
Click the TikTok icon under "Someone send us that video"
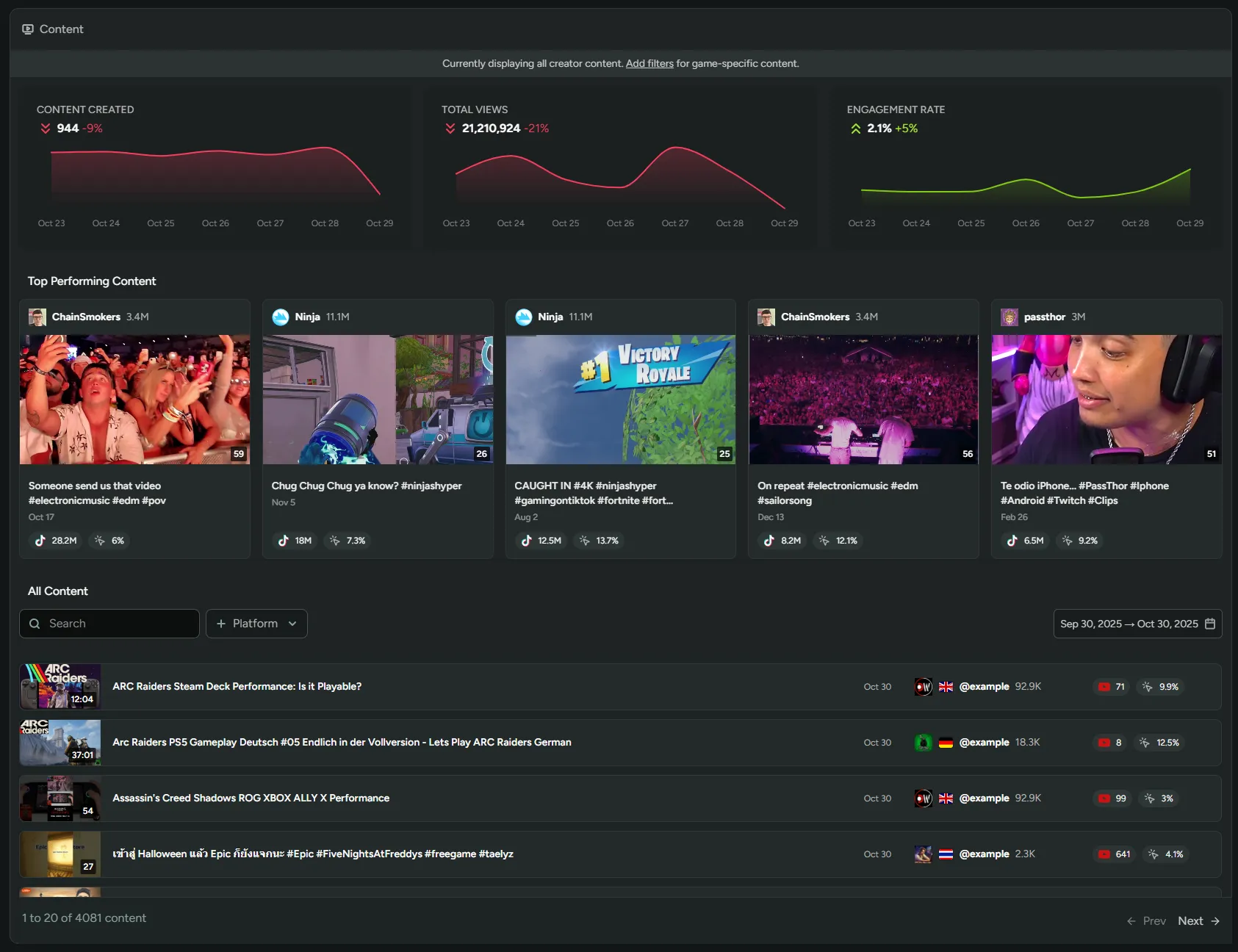[39, 541]
